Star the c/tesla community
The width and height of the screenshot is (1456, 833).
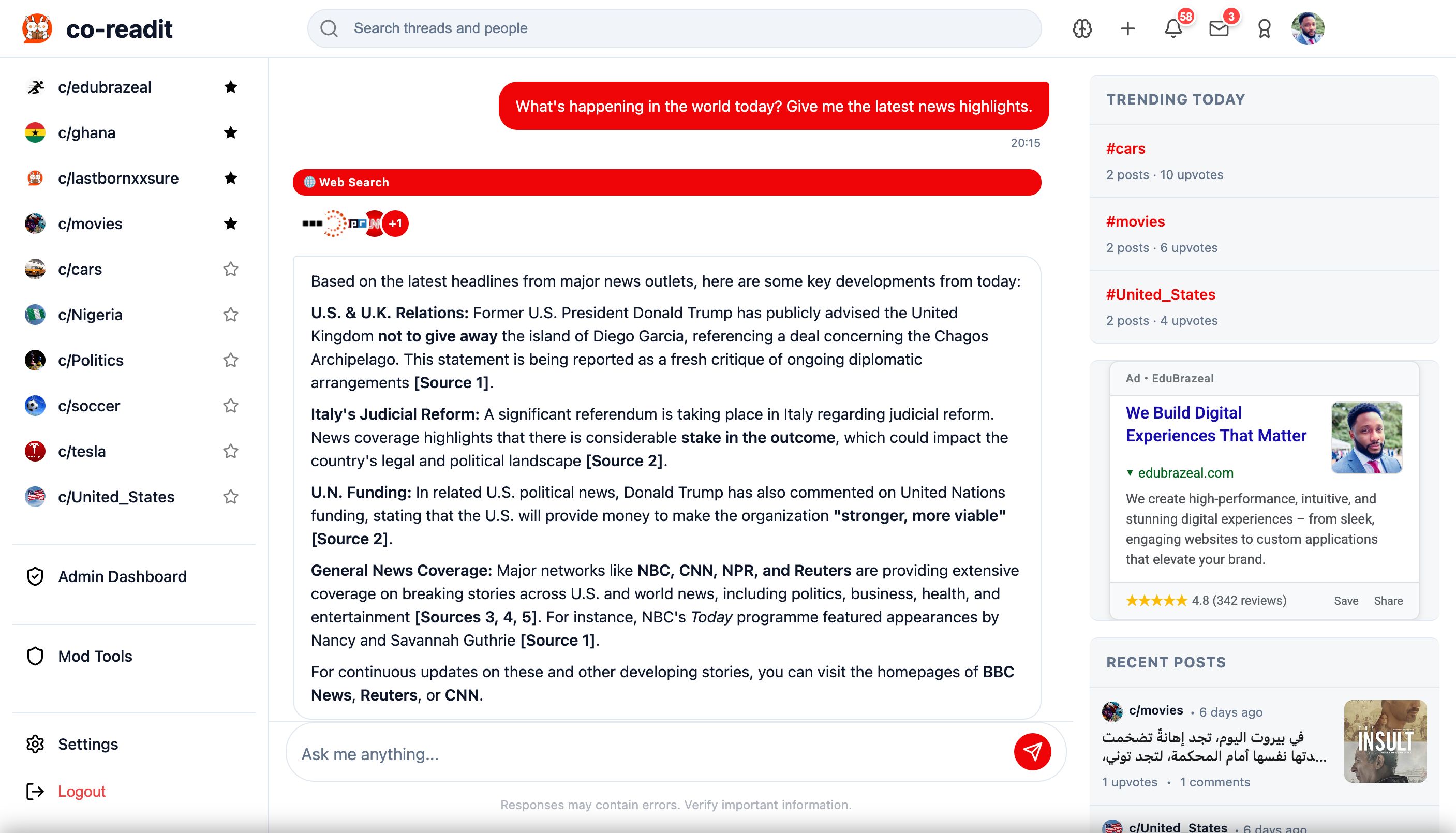[x=231, y=451]
